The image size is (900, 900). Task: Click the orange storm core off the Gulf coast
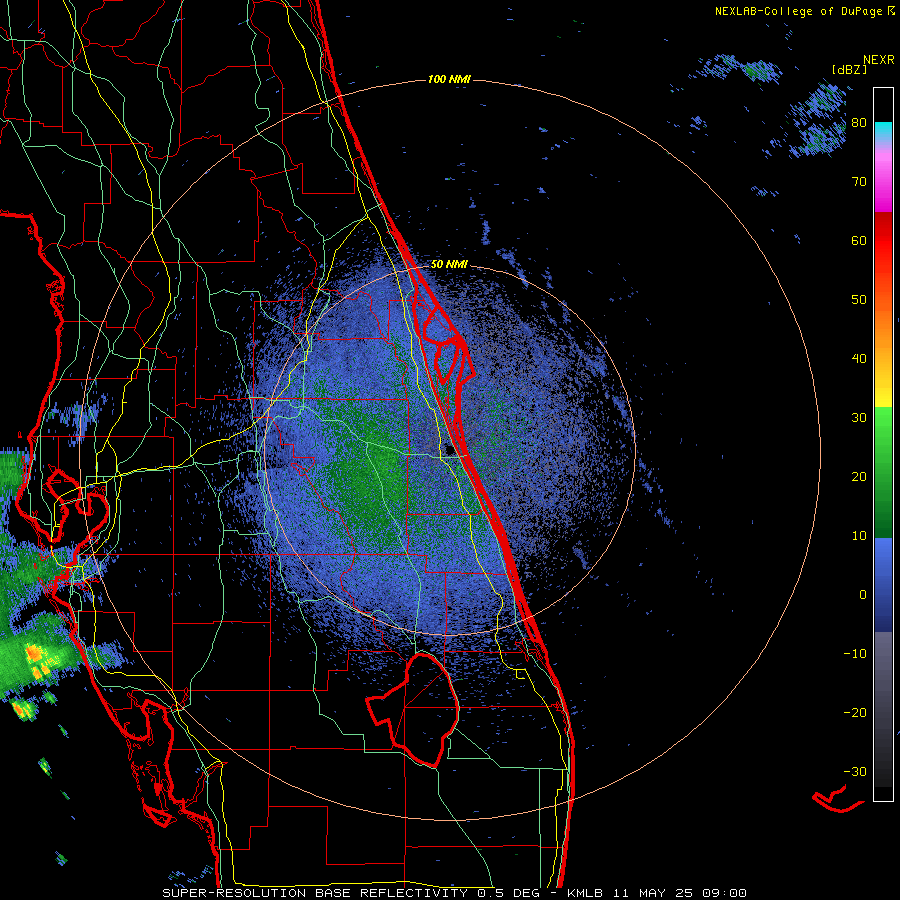click(x=34, y=653)
